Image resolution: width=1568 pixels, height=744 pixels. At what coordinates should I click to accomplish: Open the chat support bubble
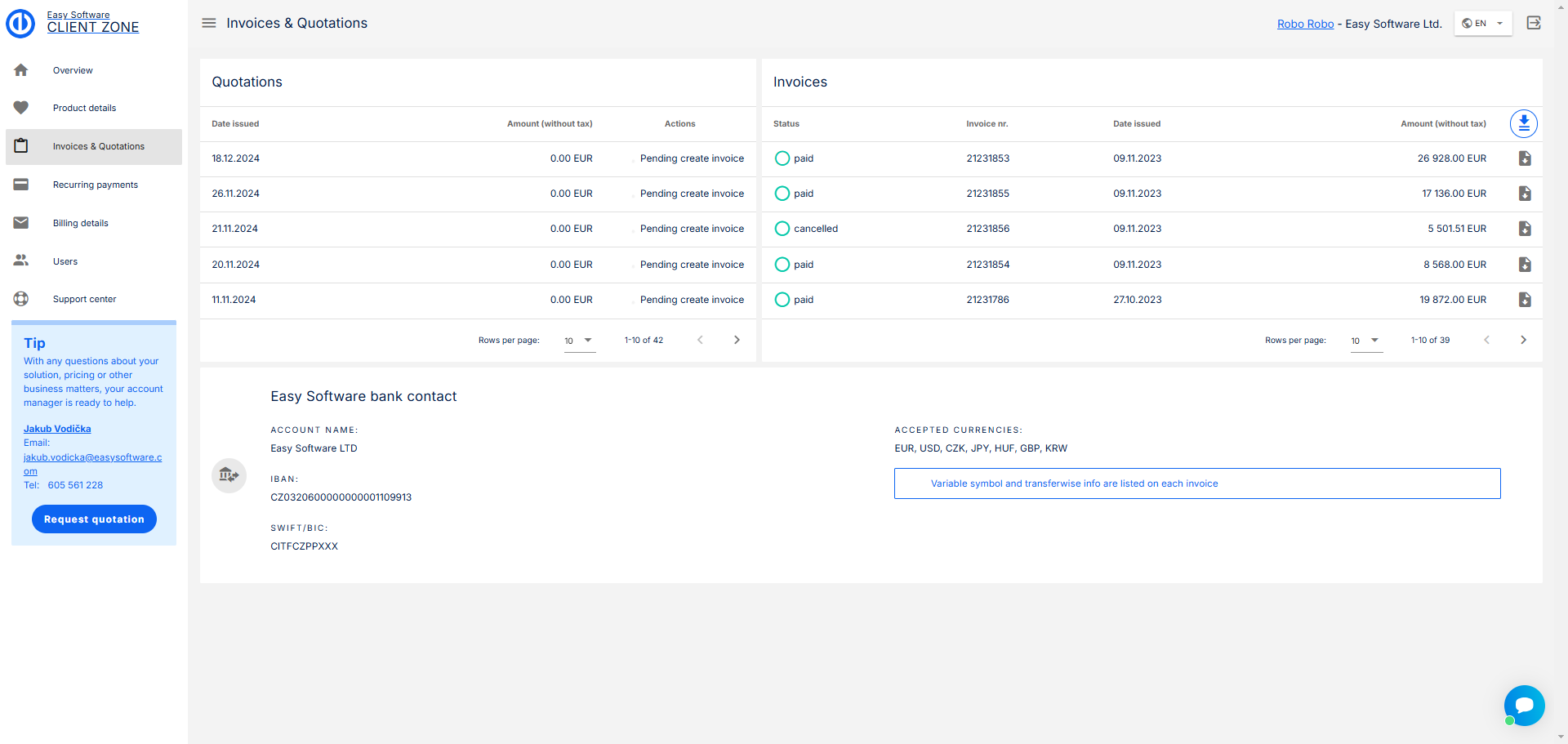click(1524, 705)
